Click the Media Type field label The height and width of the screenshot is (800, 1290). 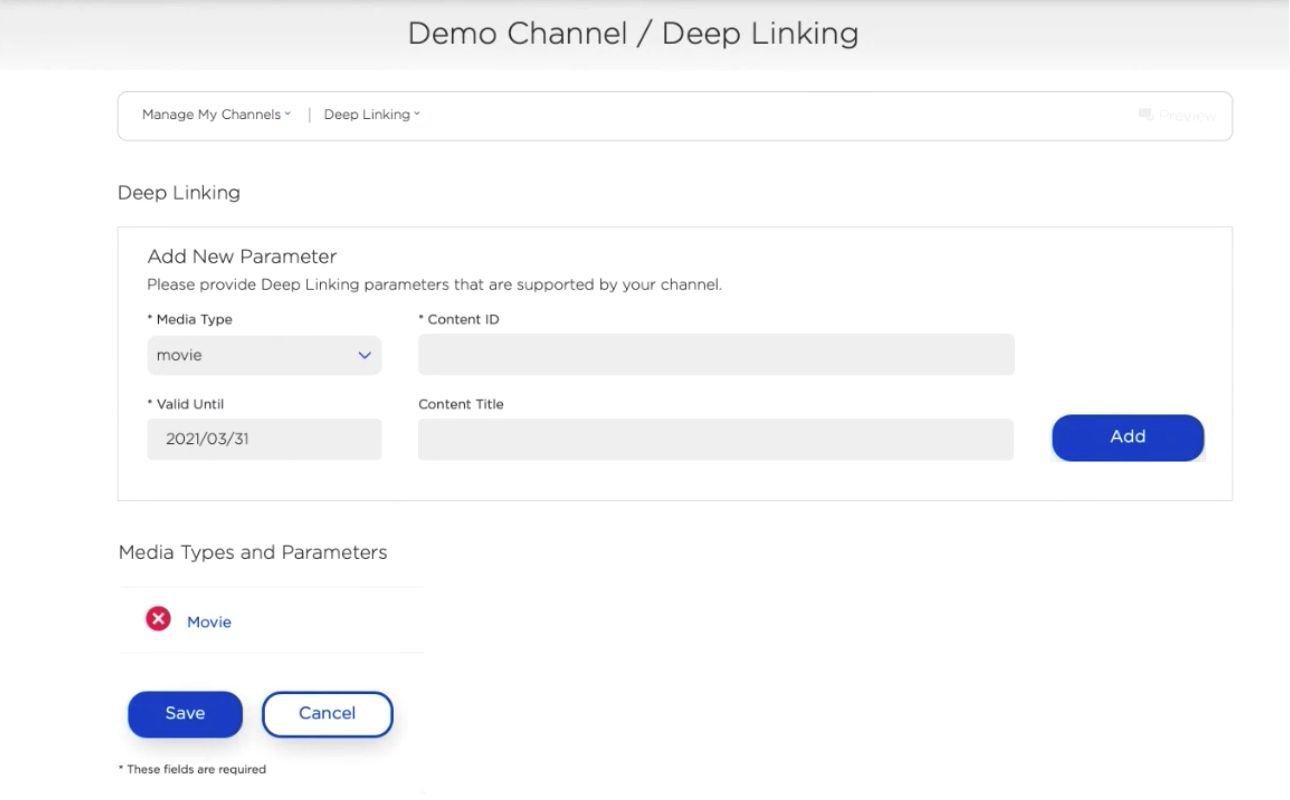[x=189, y=320]
